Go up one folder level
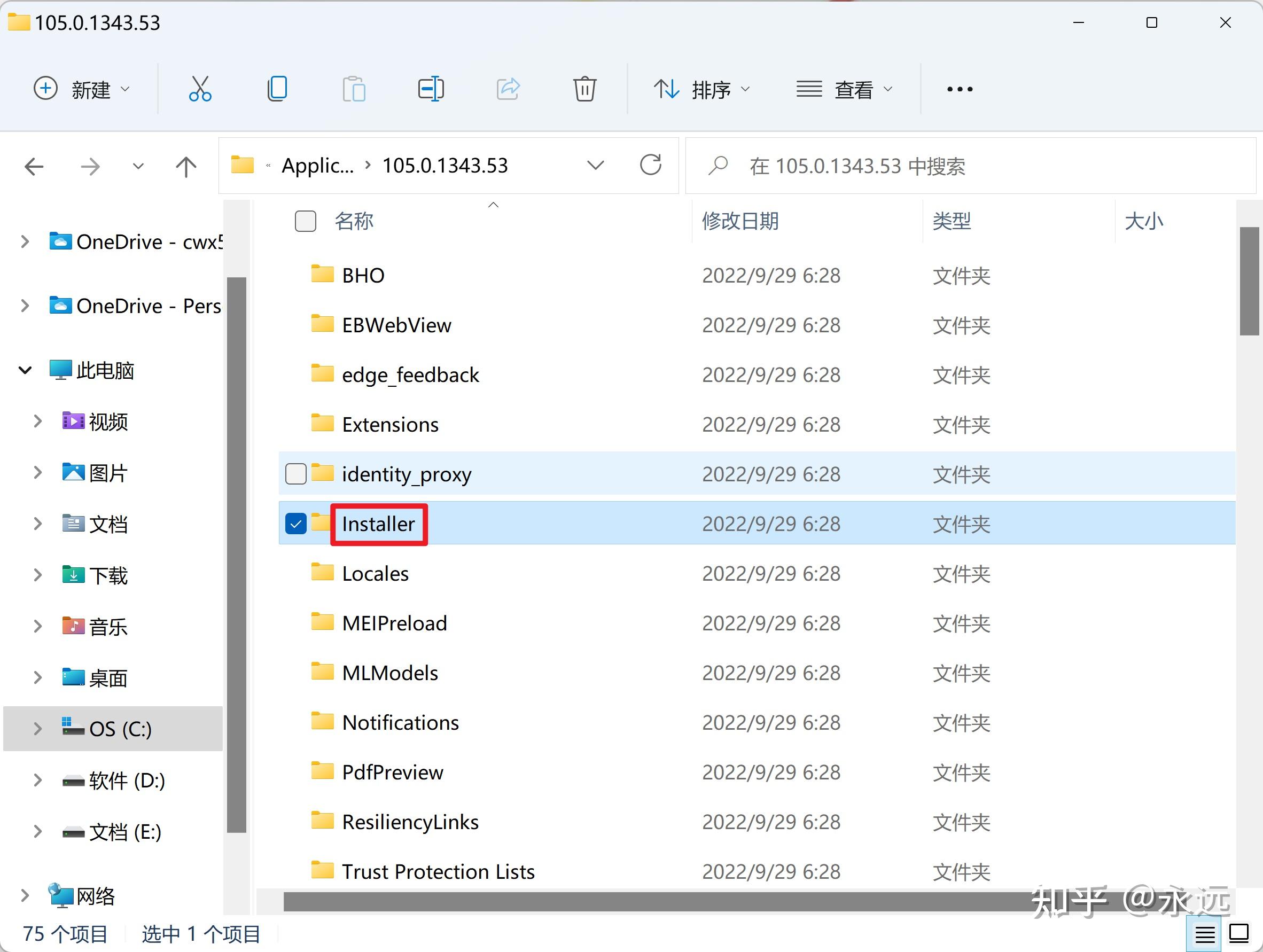The image size is (1263, 952). point(185,167)
